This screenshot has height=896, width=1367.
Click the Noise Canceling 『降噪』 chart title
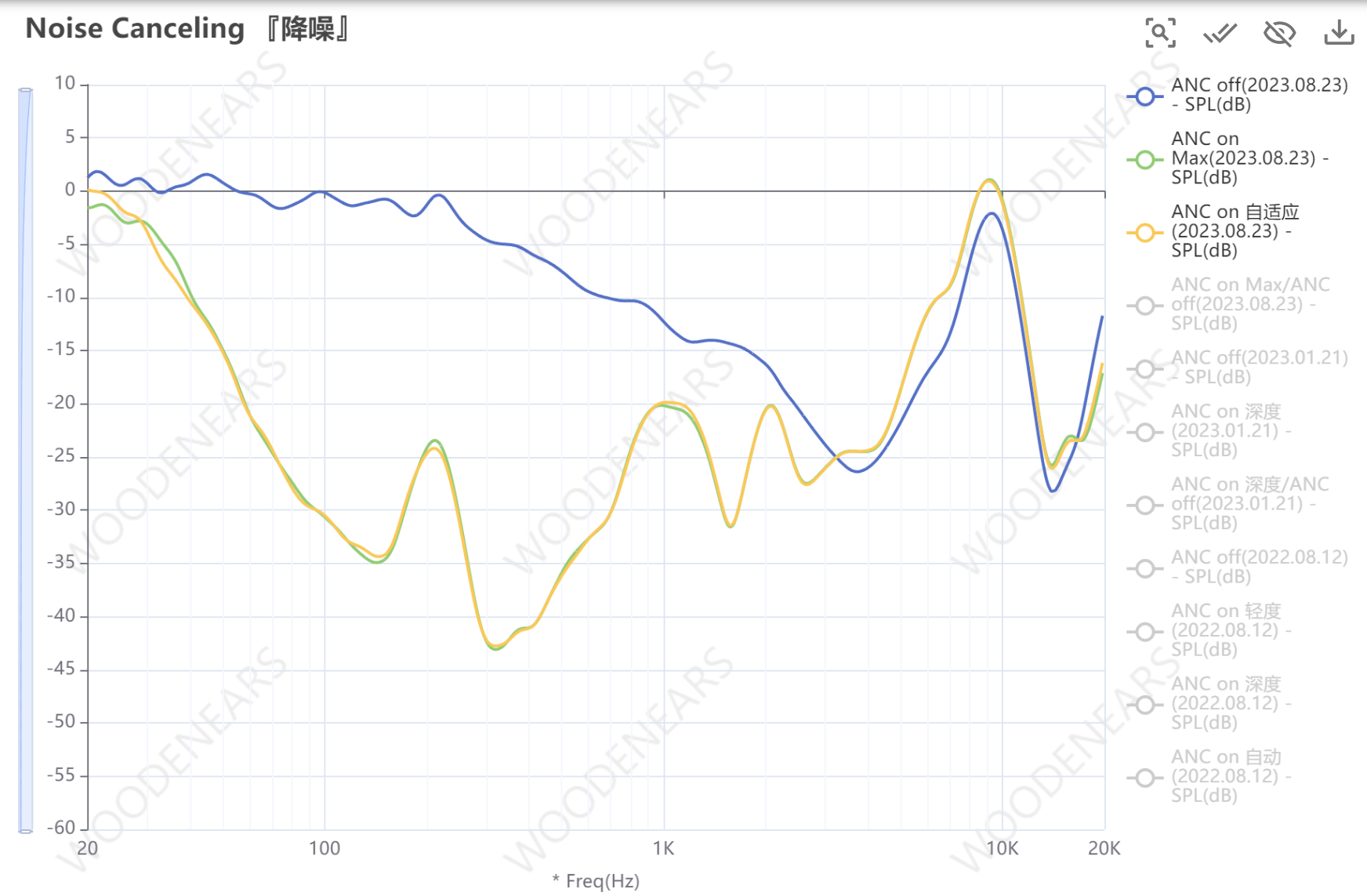tap(187, 29)
